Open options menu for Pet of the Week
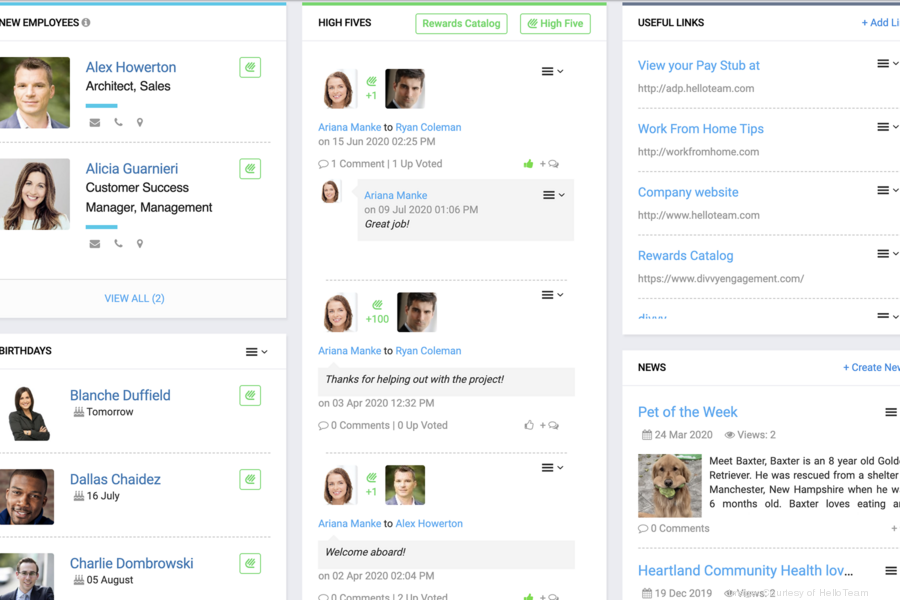The width and height of the screenshot is (900, 600). point(890,412)
